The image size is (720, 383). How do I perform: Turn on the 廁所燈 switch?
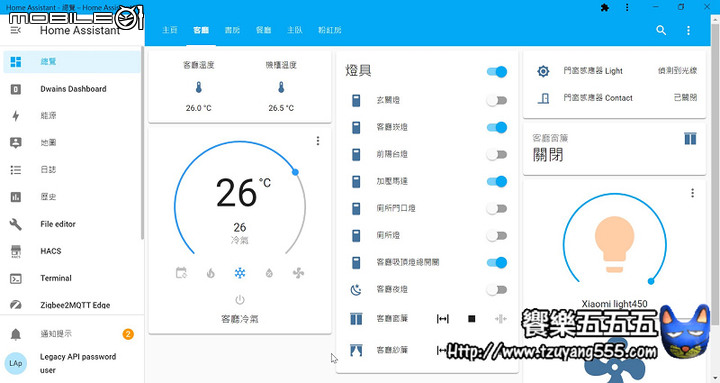(497, 236)
